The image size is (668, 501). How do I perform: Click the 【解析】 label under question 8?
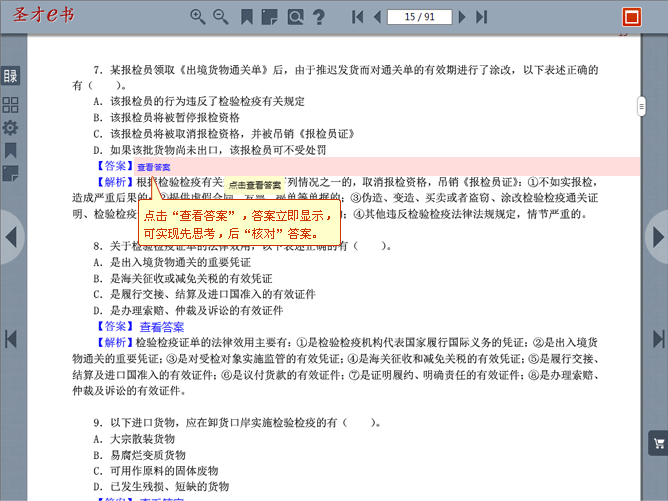114,343
